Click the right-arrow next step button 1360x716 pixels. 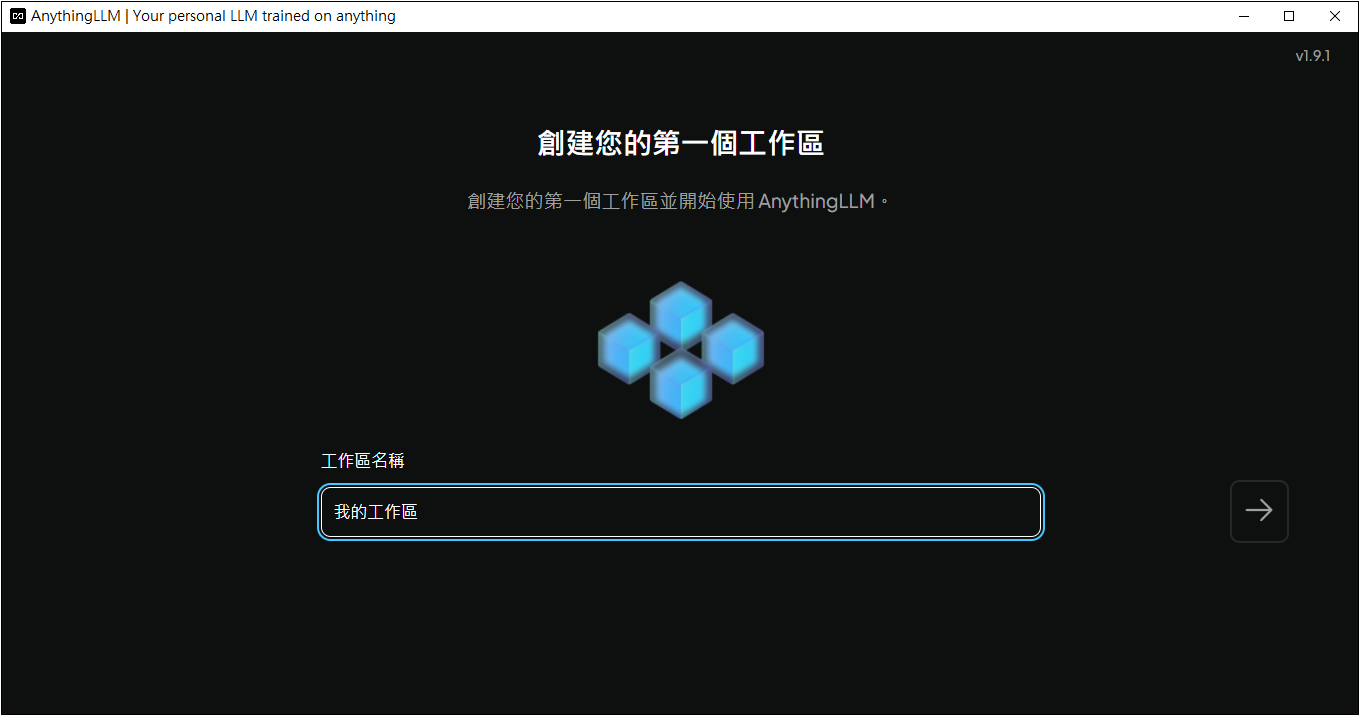pos(1258,511)
